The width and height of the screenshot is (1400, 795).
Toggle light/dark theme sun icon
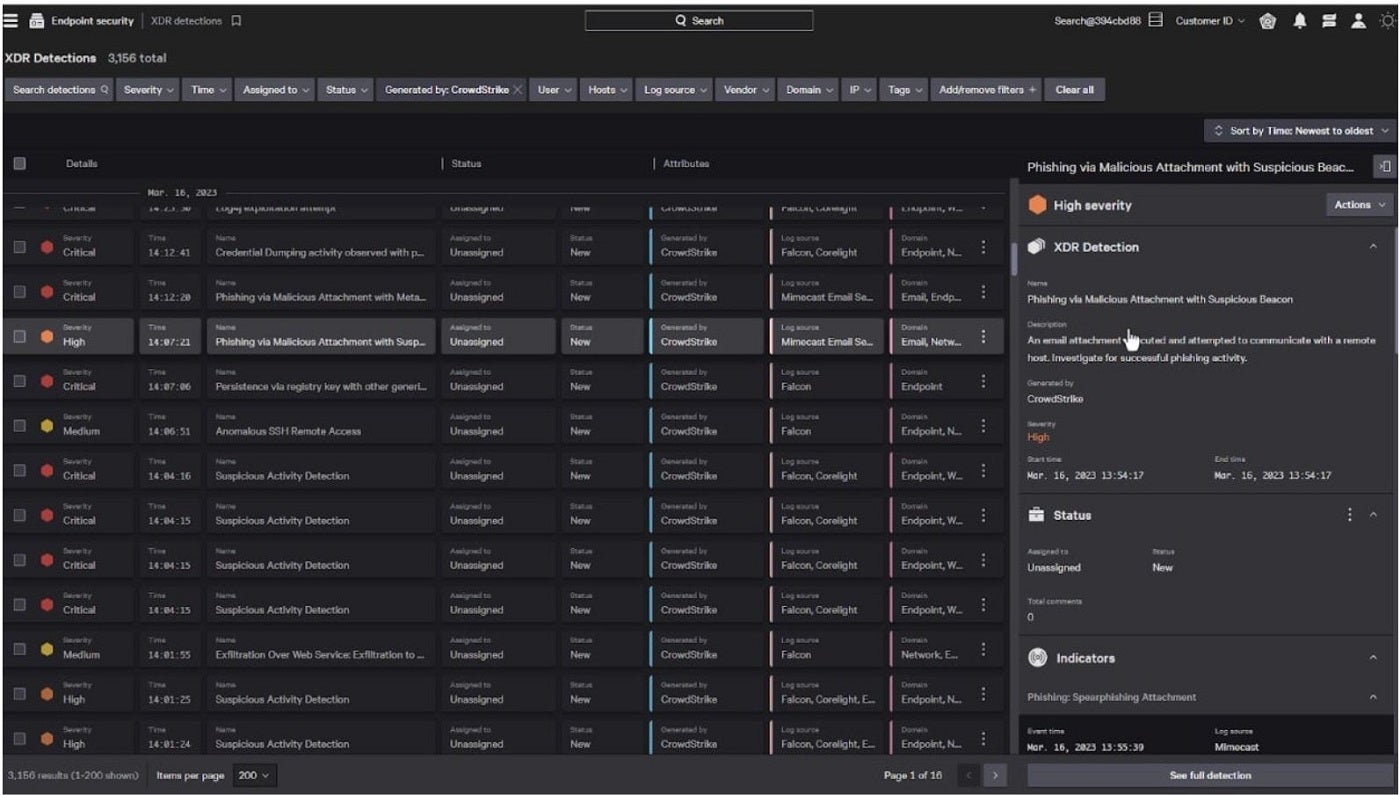pos(1386,21)
